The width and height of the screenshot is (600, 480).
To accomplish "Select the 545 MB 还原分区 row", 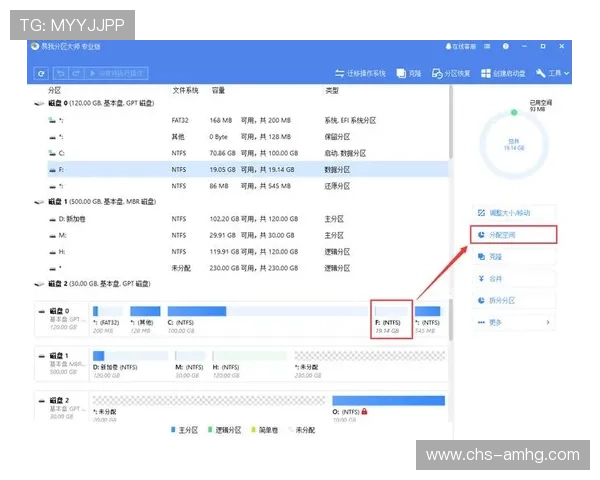I will click(x=248, y=186).
